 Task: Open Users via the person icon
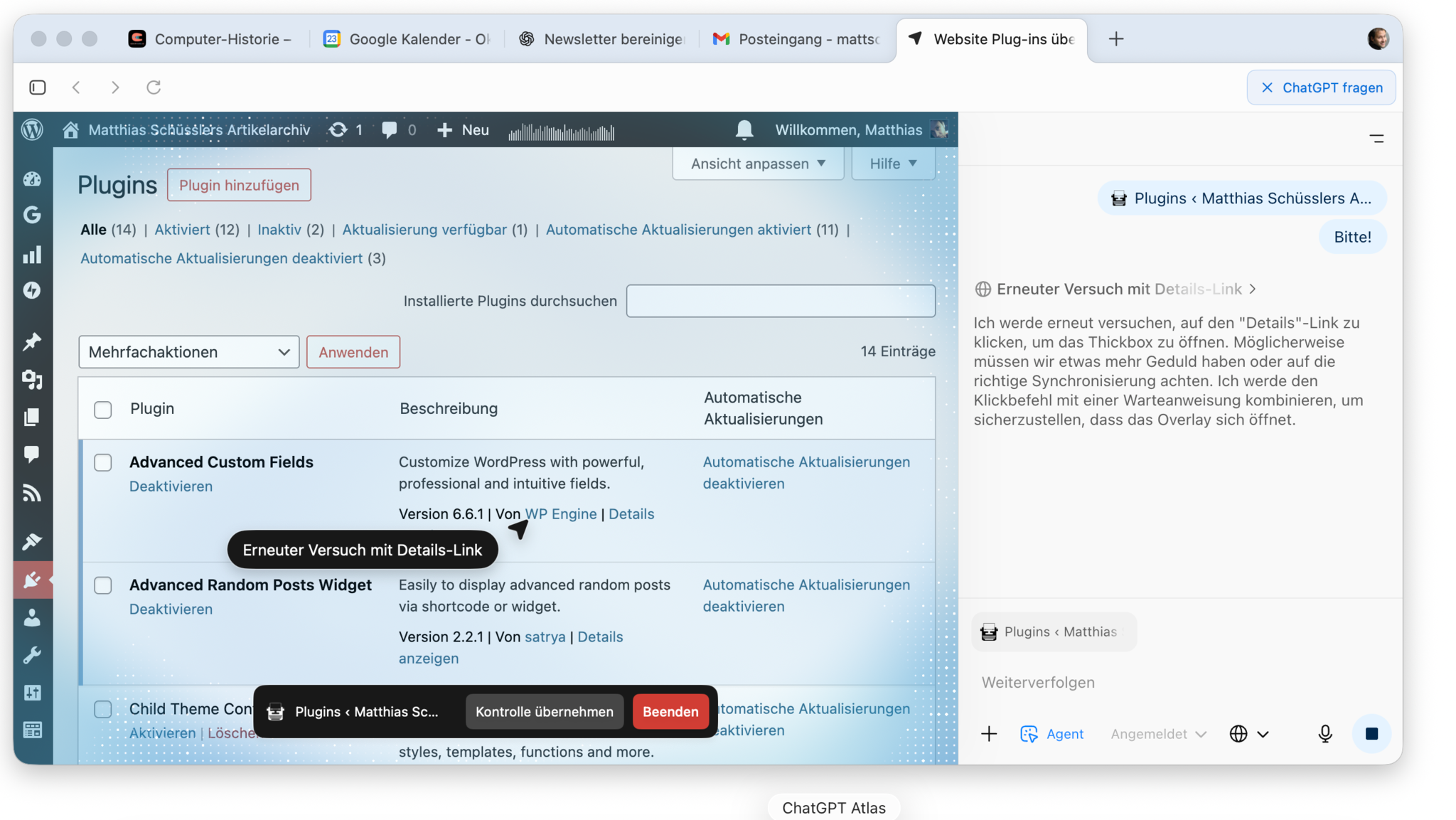click(x=32, y=618)
